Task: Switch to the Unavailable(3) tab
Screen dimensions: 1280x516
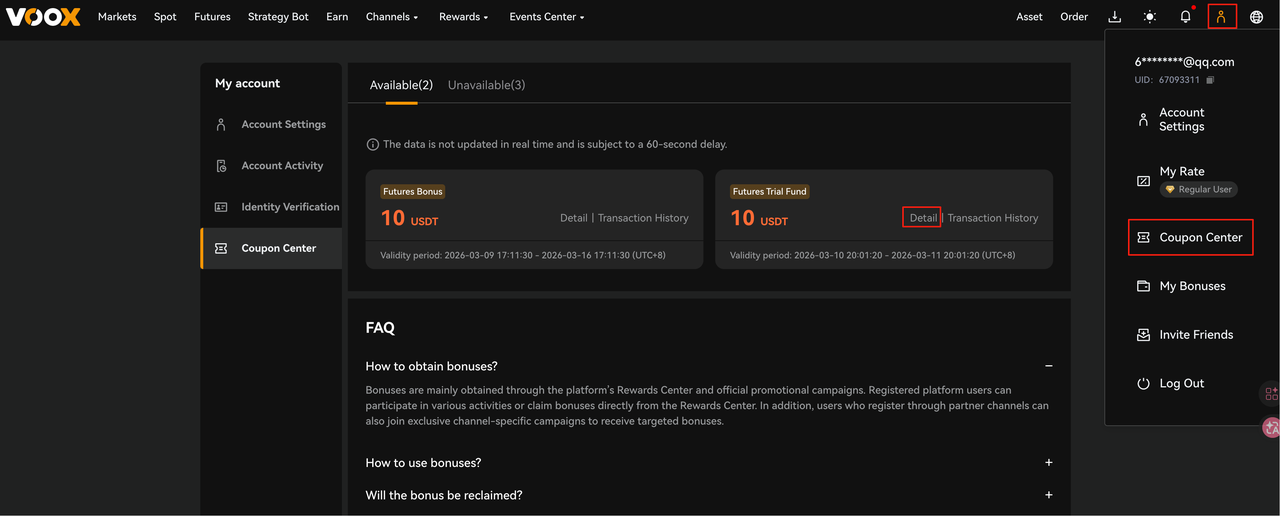Action: click(486, 85)
